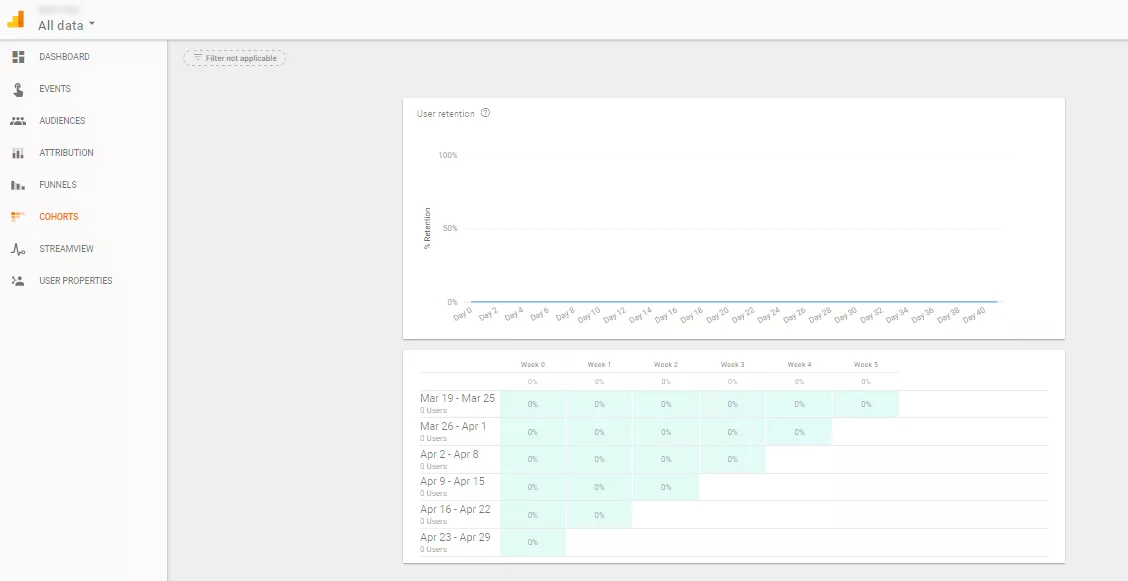The image size is (1128, 581).
Task: Click the Firebase Analytics logo icon
Action: [x=16, y=19]
